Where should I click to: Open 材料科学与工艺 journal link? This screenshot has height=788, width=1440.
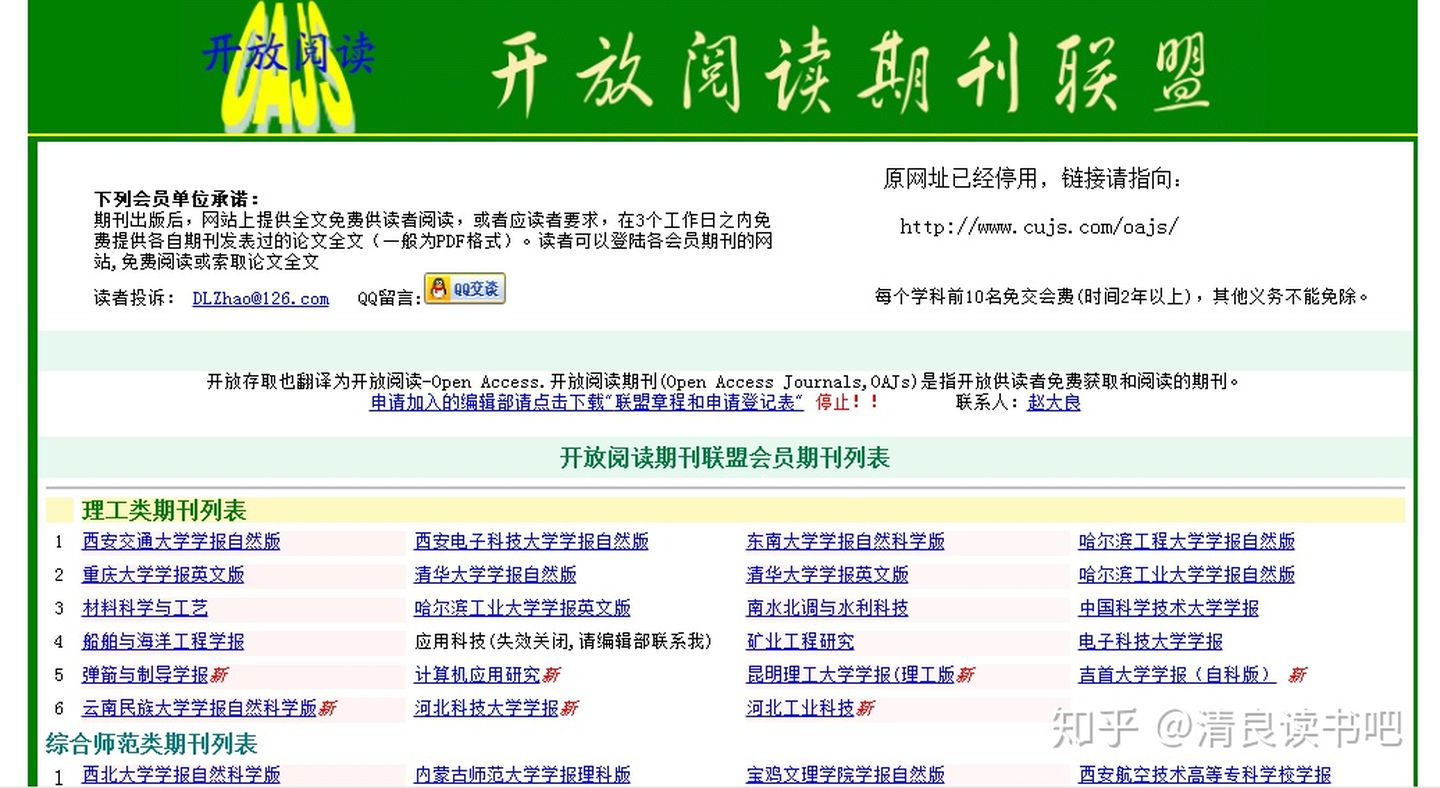(145, 608)
